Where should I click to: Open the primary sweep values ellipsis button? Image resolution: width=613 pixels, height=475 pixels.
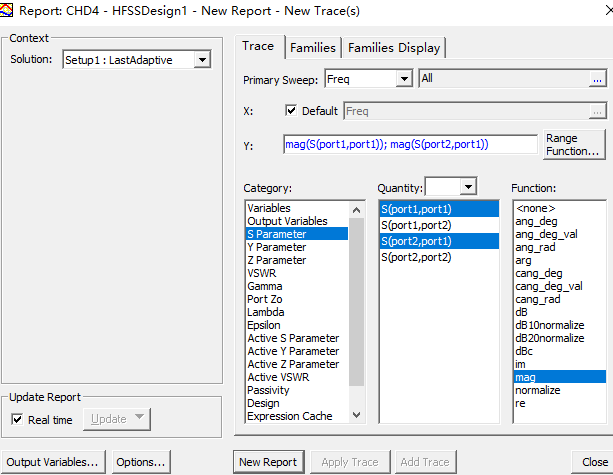[x=597, y=79]
